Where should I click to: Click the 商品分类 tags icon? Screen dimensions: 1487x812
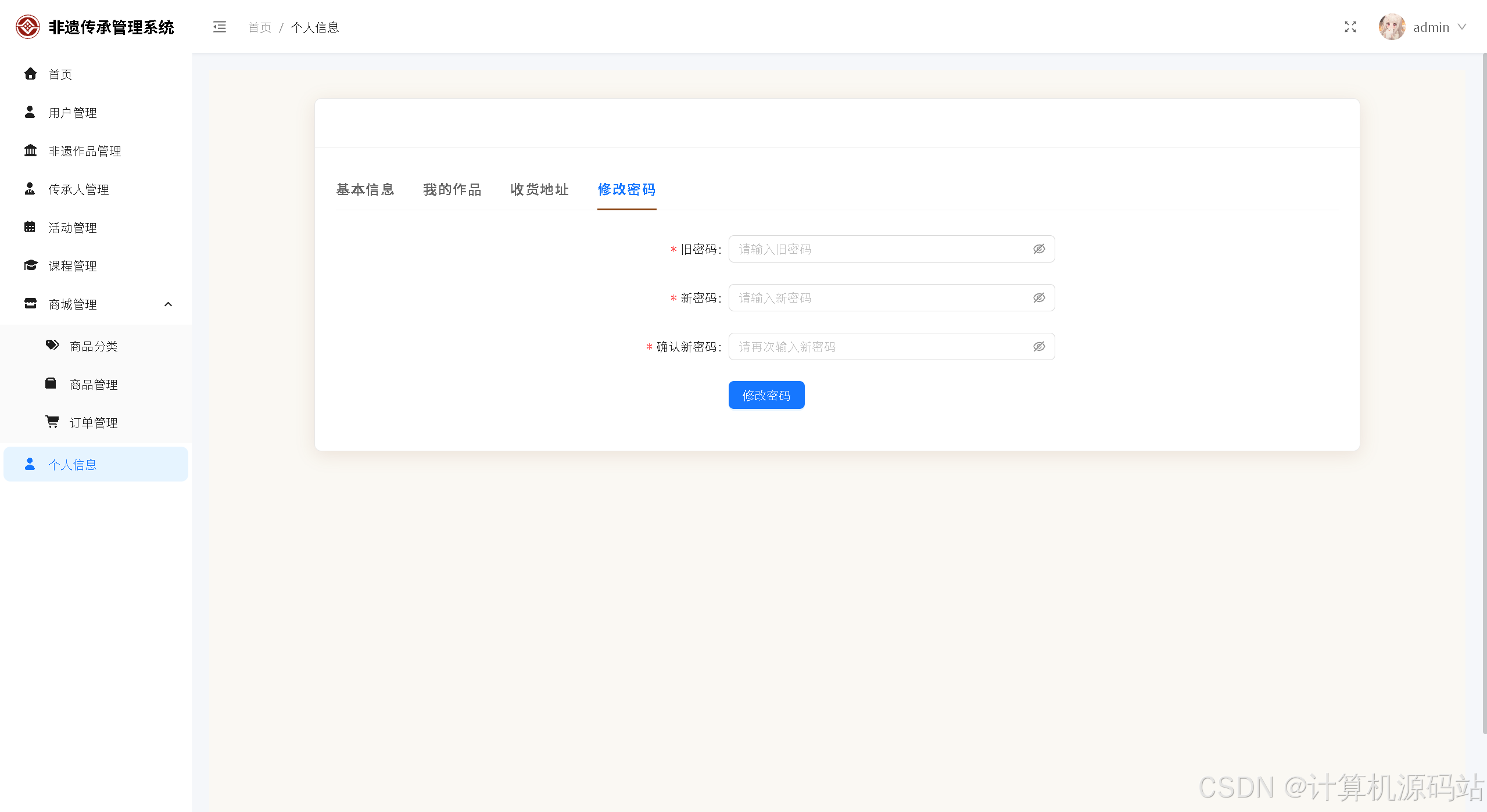point(52,345)
